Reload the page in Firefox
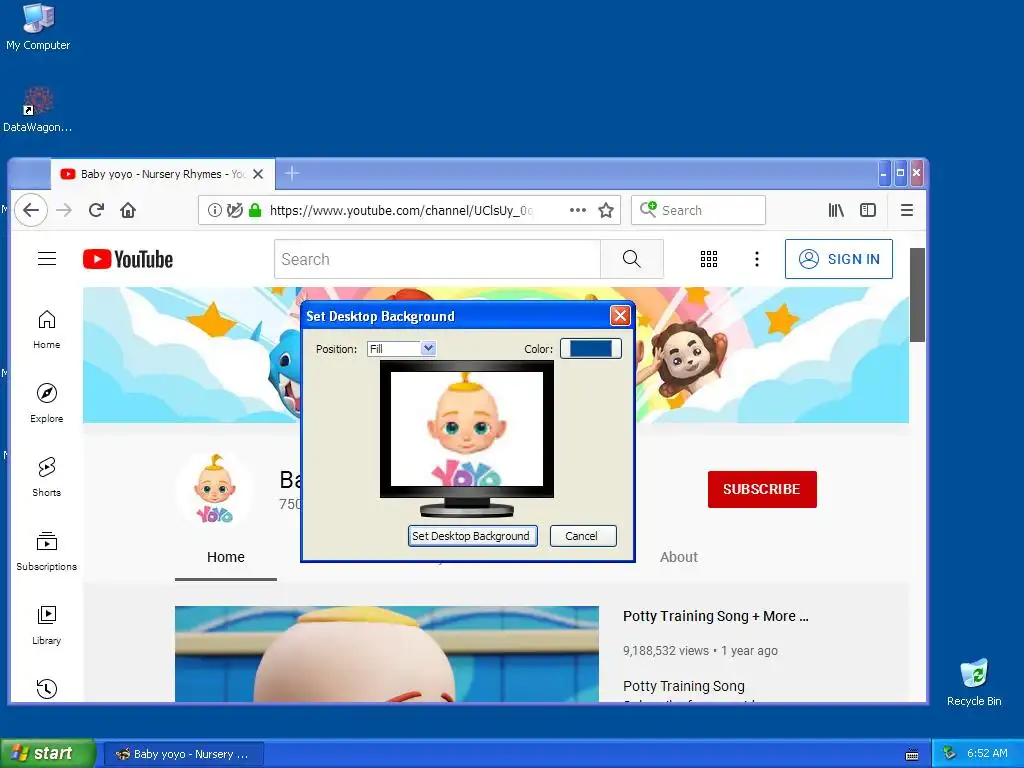Viewport: 1024px width, 768px height. click(x=96, y=210)
